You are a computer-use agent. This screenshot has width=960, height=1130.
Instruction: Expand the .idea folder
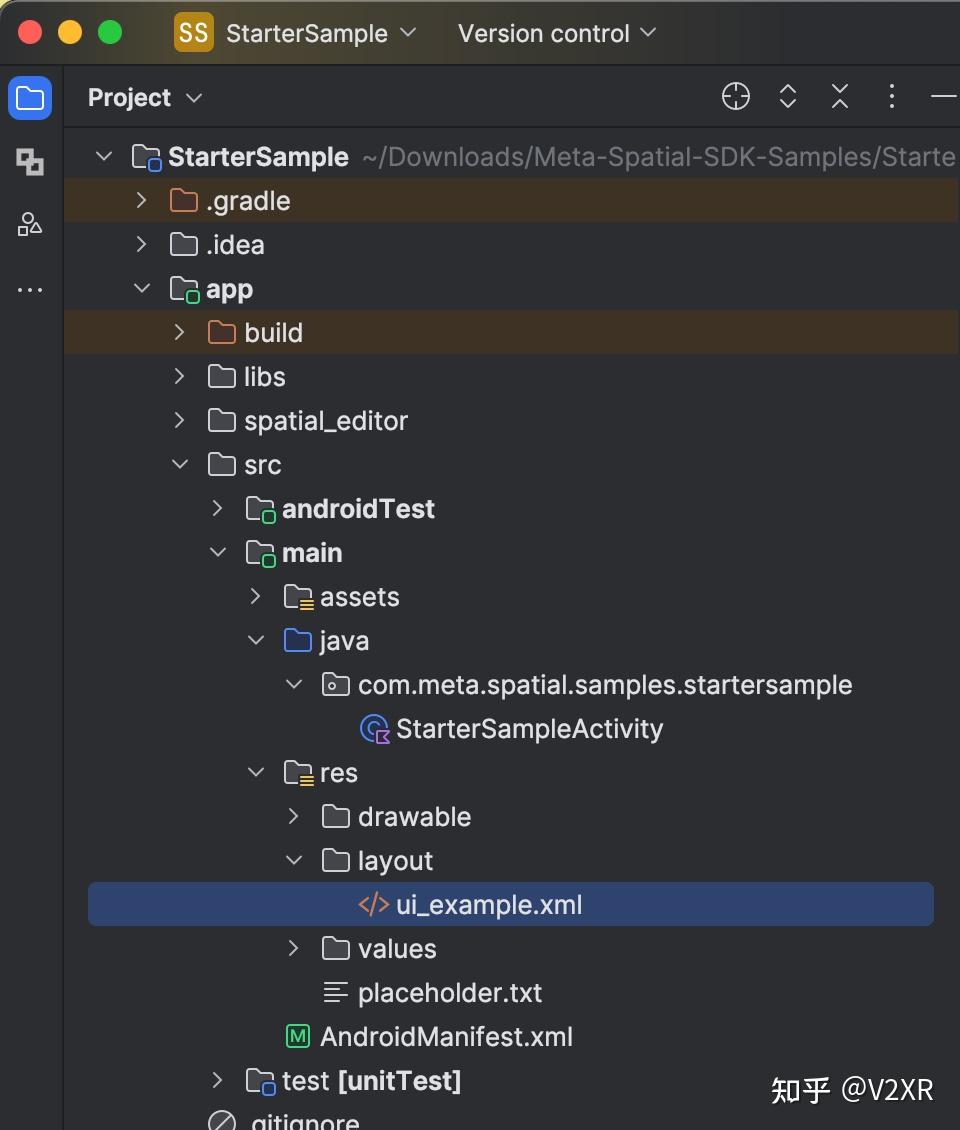click(141, 244)
